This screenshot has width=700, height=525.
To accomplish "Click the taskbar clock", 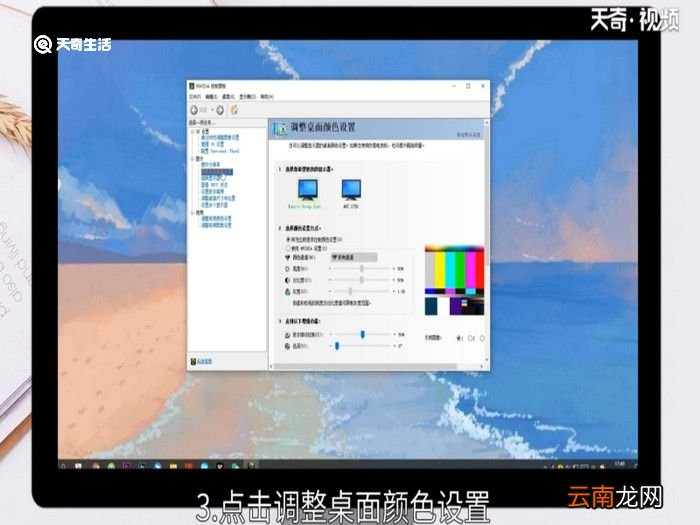I will tap(620, 465).
